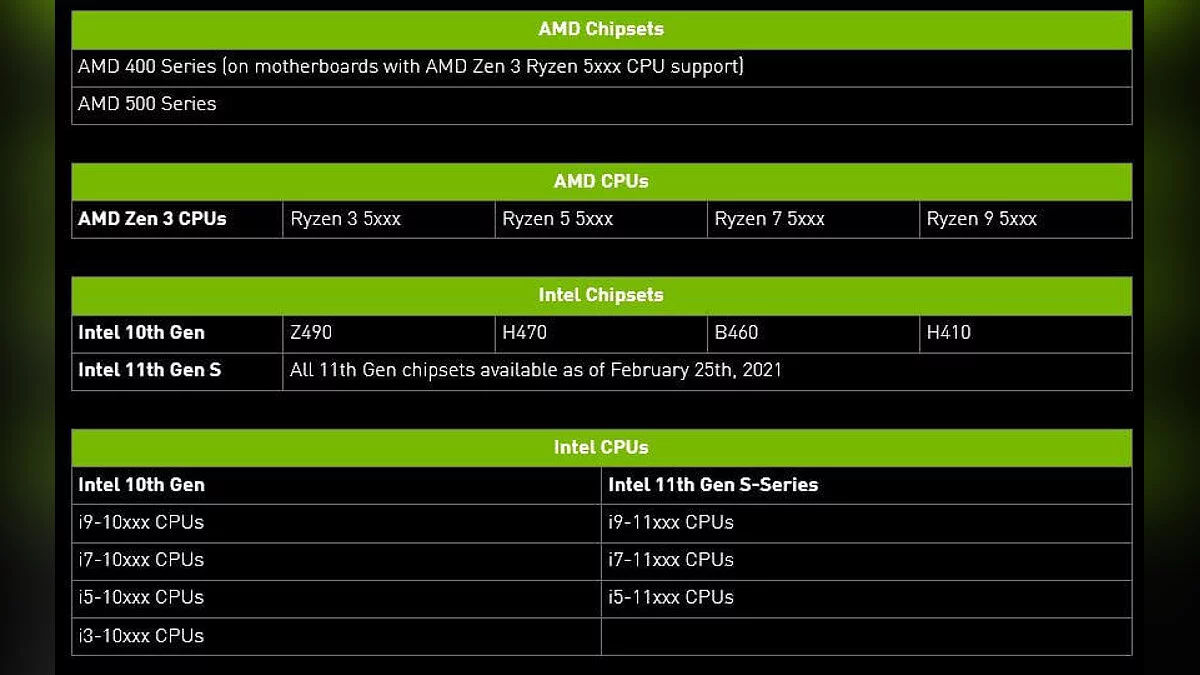Select the Ryzen 3 5xxx cell
The width and height of the screenshot is (1200, 675).
tap(345, 219)
